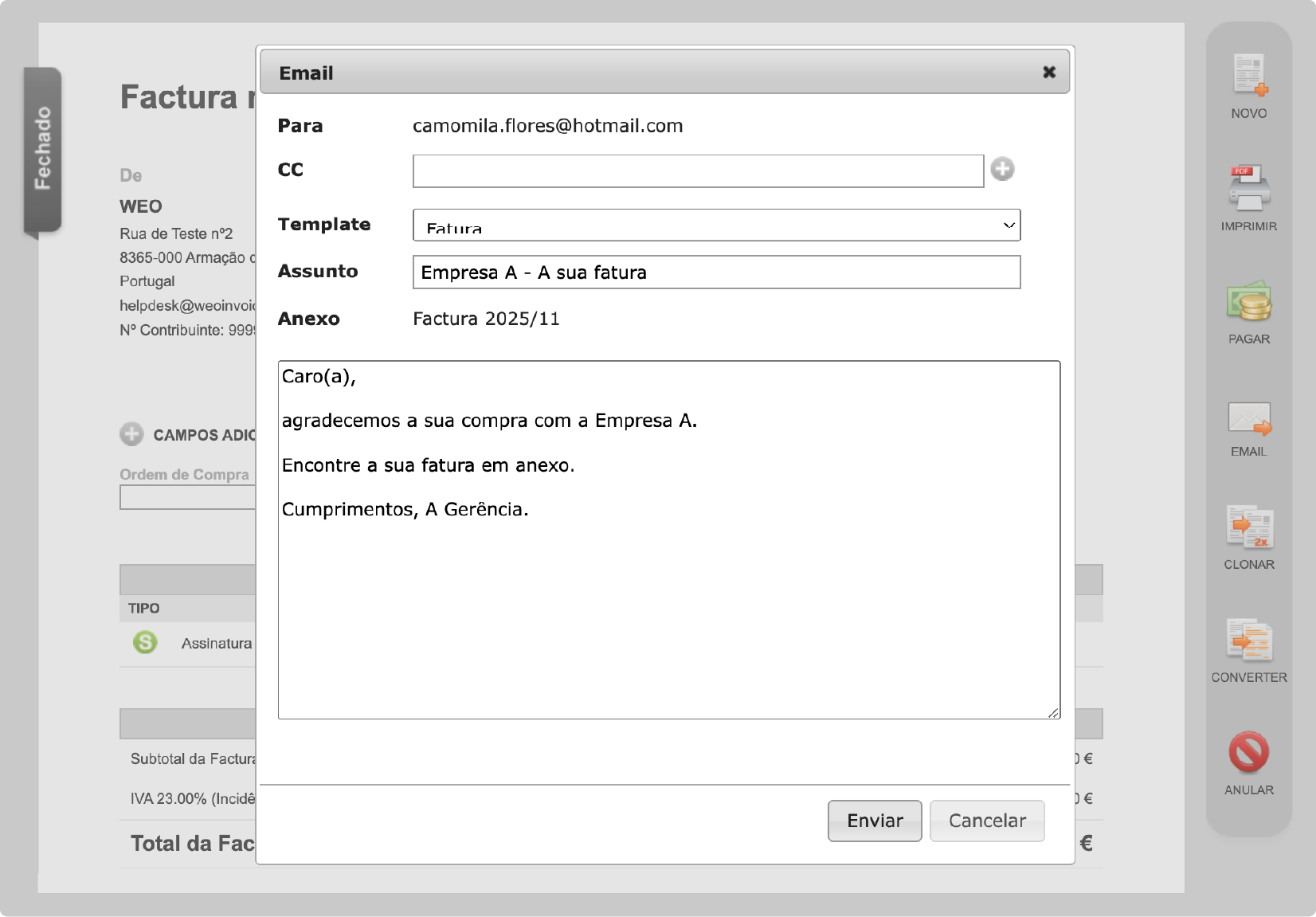The height and width of the screenshot is (917, 1316).
Task: Close the Email dialog with X
Action: point(1049,72)
